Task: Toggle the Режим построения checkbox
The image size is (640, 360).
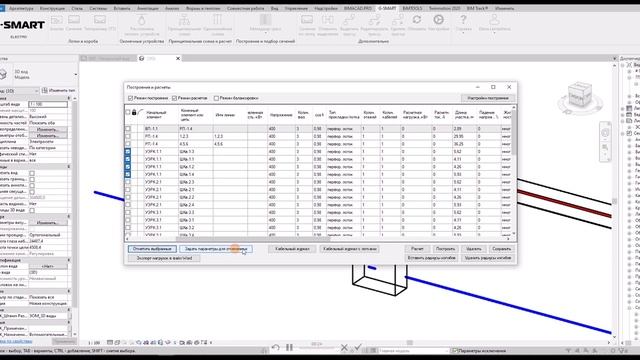Action: [131, 98]
